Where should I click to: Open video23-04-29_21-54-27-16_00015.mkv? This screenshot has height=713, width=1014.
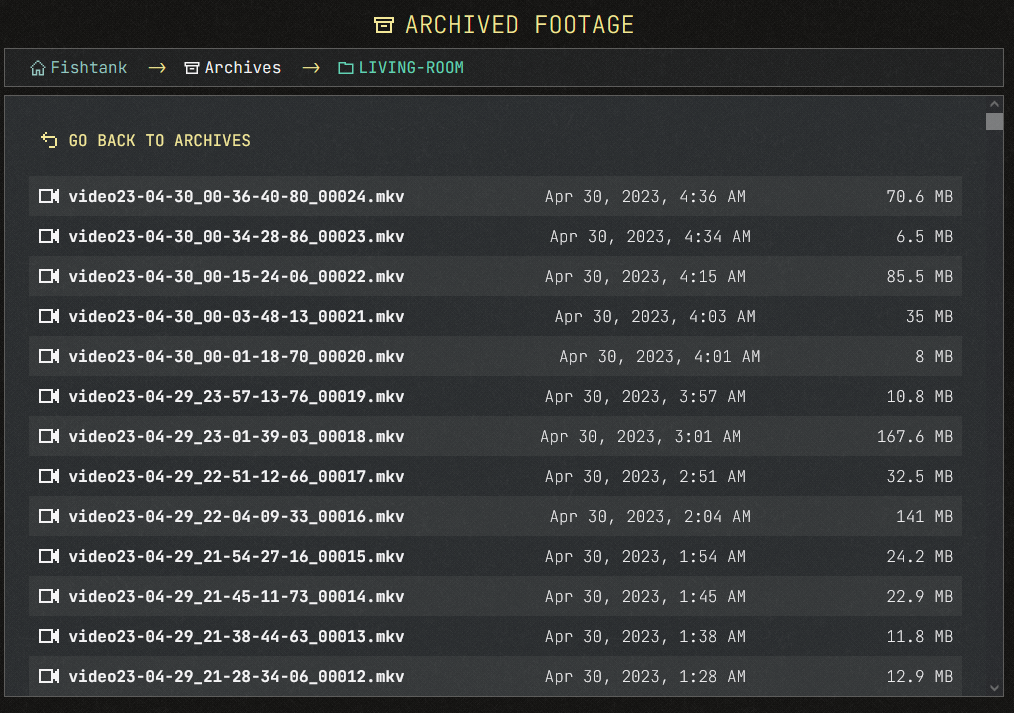coord(236,557)
